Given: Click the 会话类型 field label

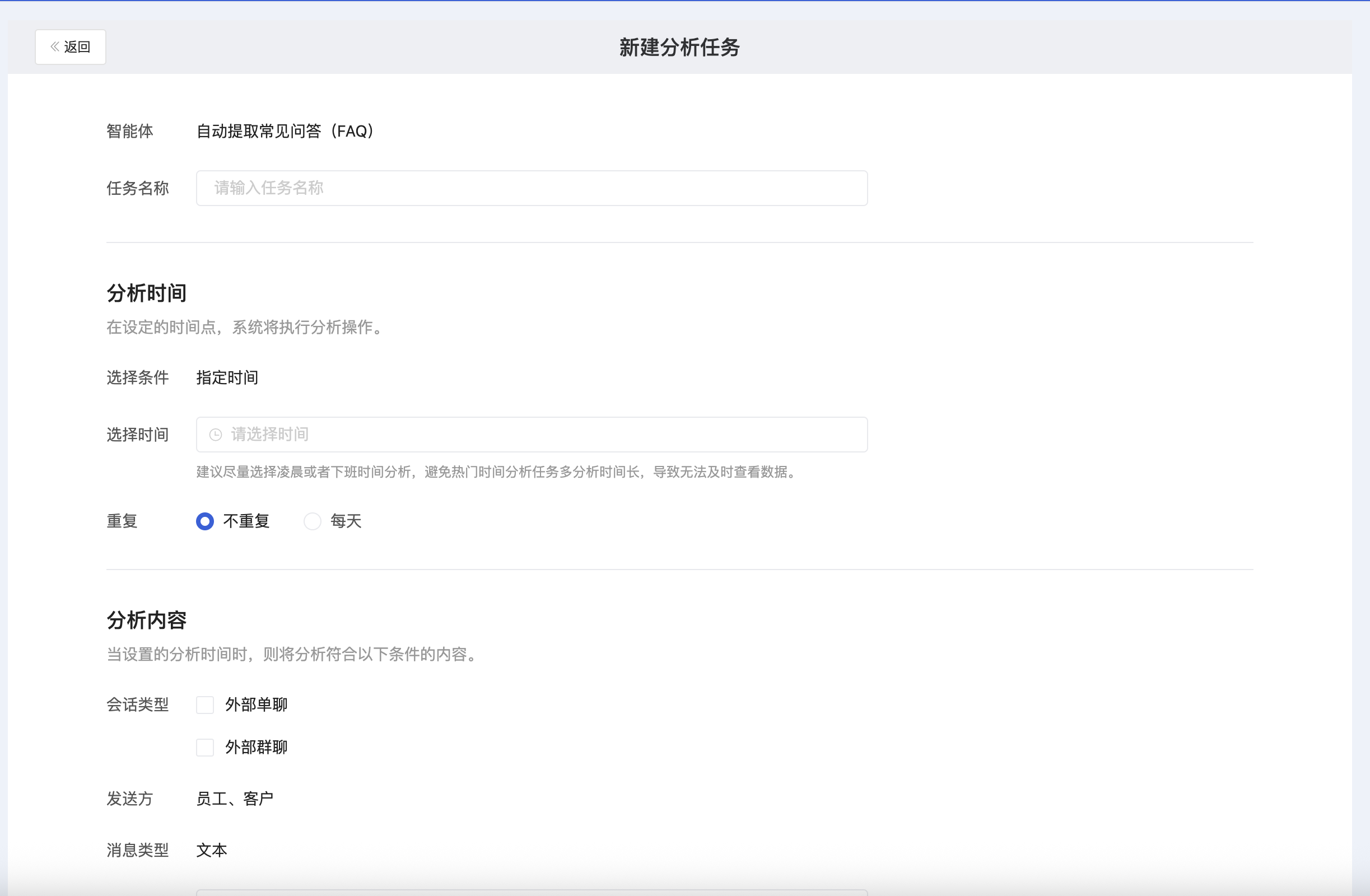Looking at the screenshot, I should (x=138, y=704).
